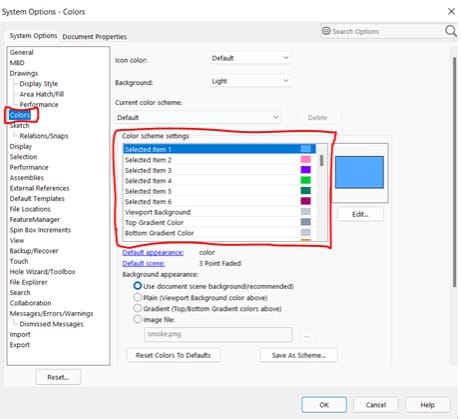Screen dimensions: 461x419
Task: Click the OK button
Action: coord(324,405)
